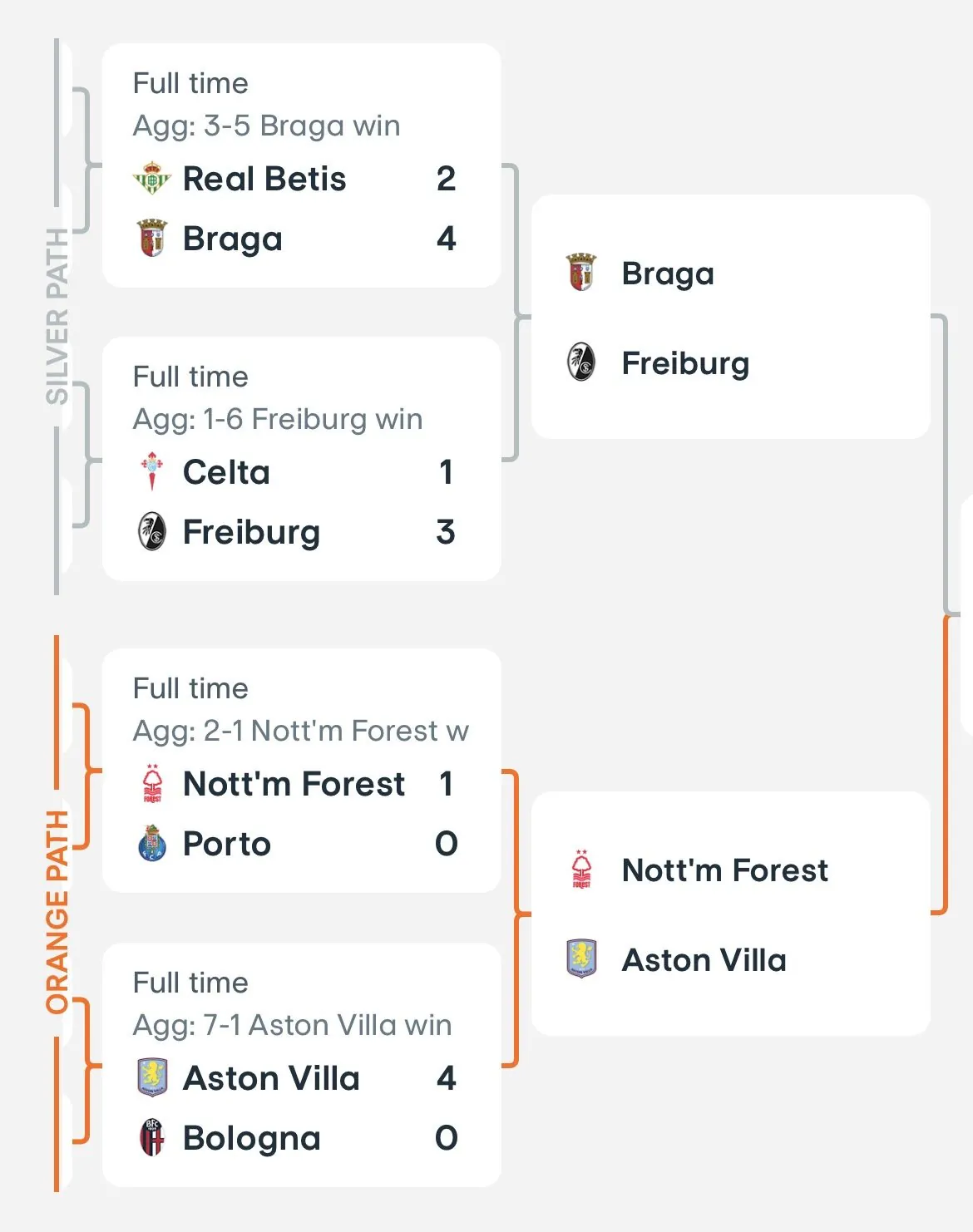This screenshot has width=973, height=1232.
Task: Open Agg: 1-6 Freiburg win text
Action: pyautogui.click(x=277, y=419)
